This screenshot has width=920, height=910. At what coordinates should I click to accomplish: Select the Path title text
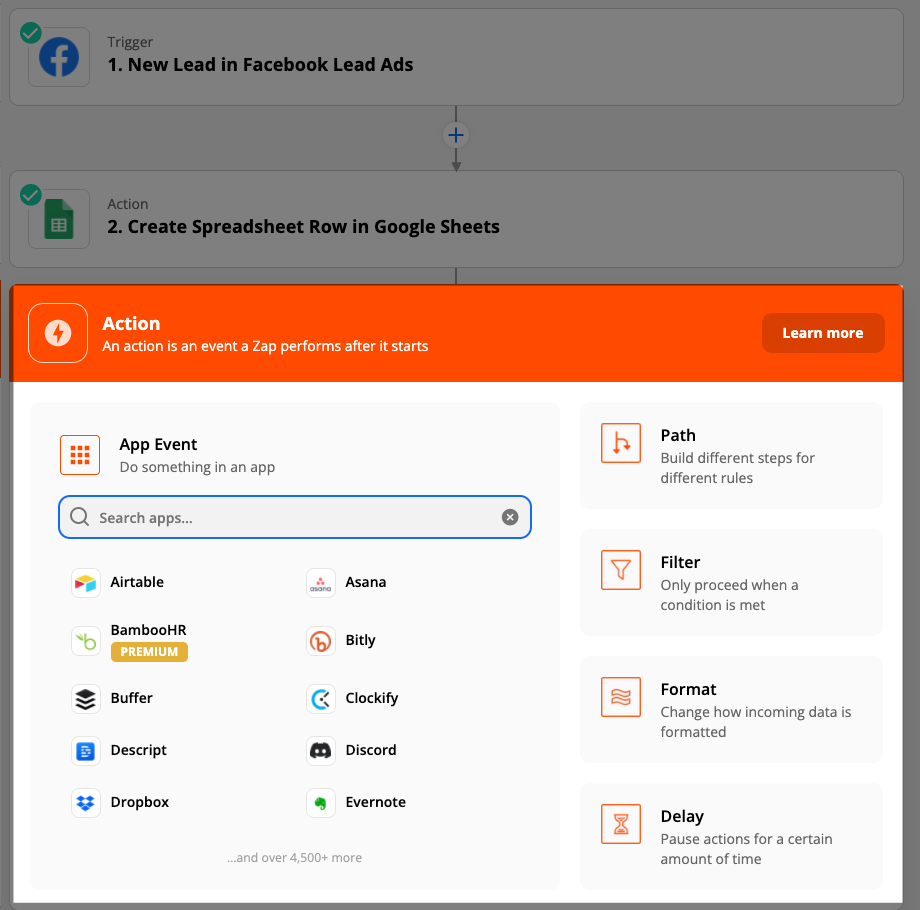tap(678, 435)
